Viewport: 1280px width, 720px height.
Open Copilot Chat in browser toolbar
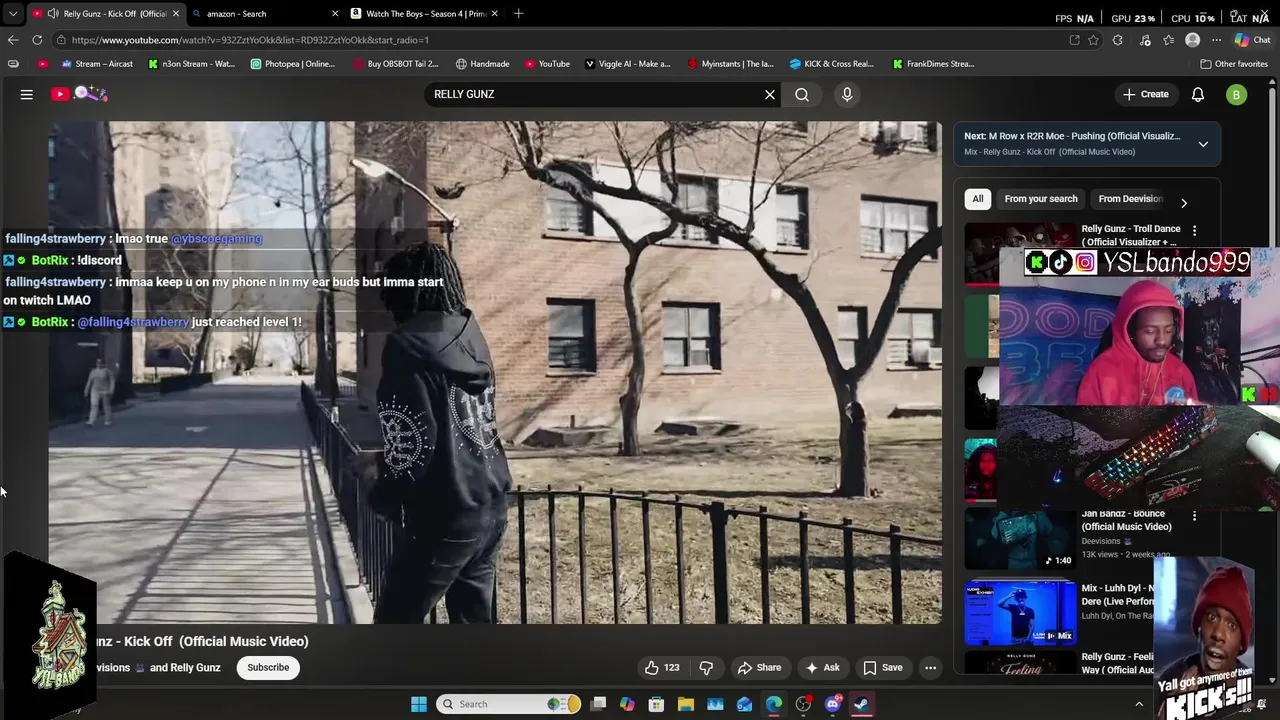coord(1252,40)
